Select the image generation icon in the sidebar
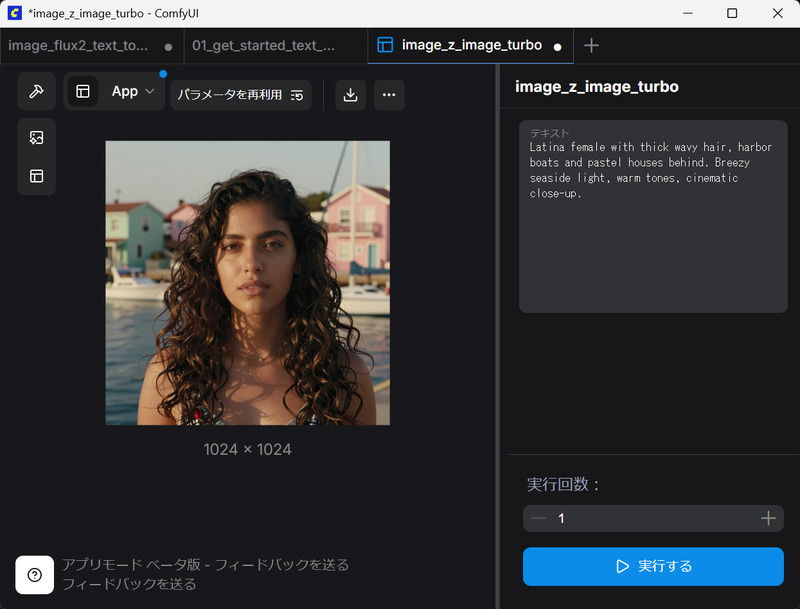This screenshot has width=800, height=609. 36,137
